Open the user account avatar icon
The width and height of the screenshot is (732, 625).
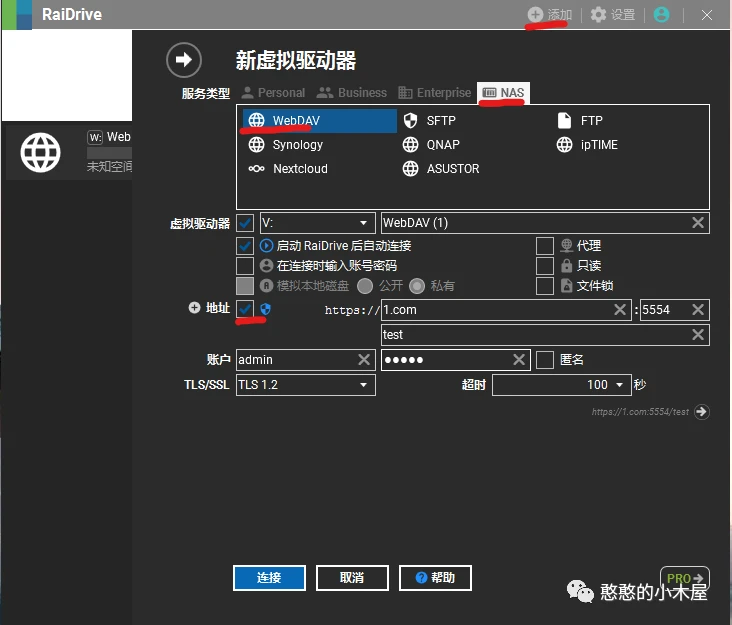(661, 14)
